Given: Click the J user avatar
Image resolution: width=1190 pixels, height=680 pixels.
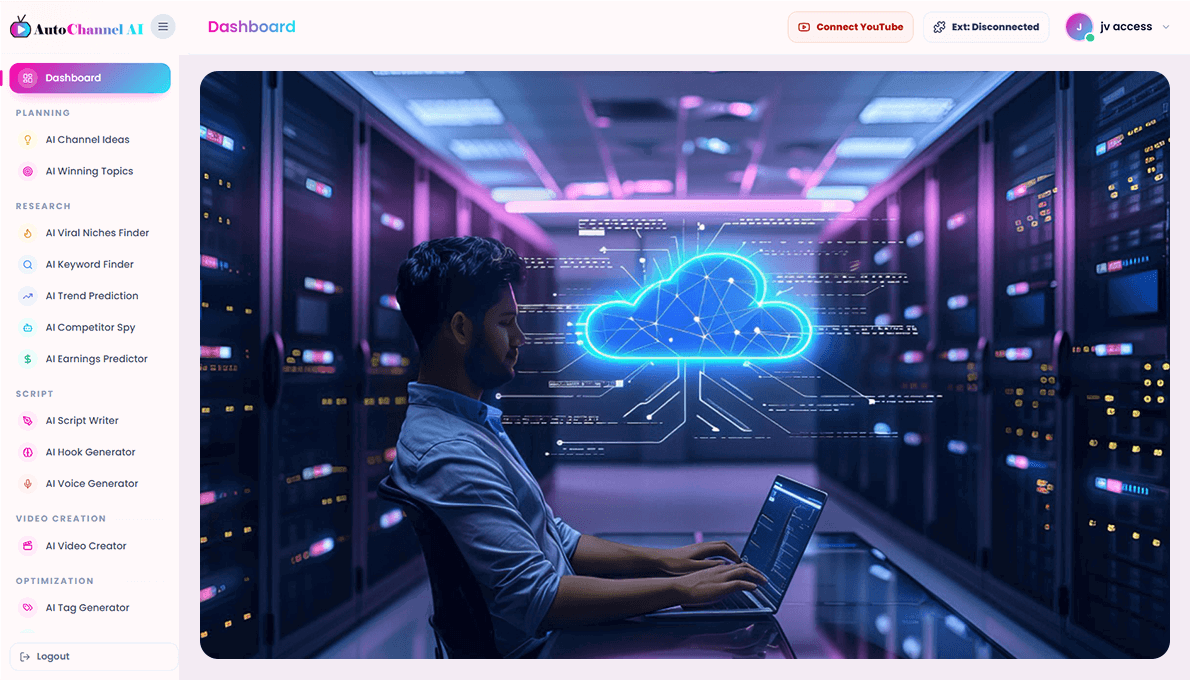Looking at the screenshot, I should [1079, 27].
